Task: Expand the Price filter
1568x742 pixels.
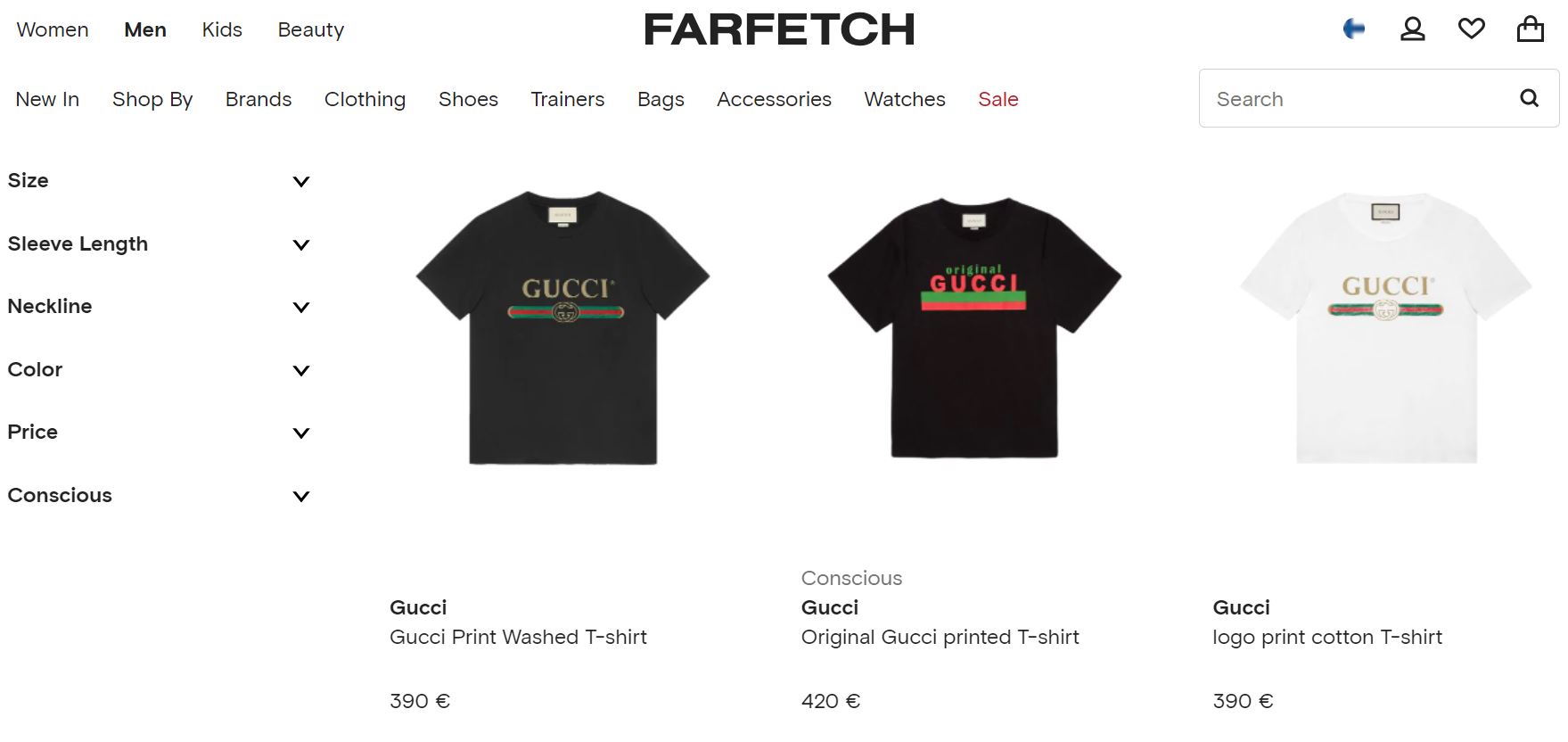Action: point(159,433)
